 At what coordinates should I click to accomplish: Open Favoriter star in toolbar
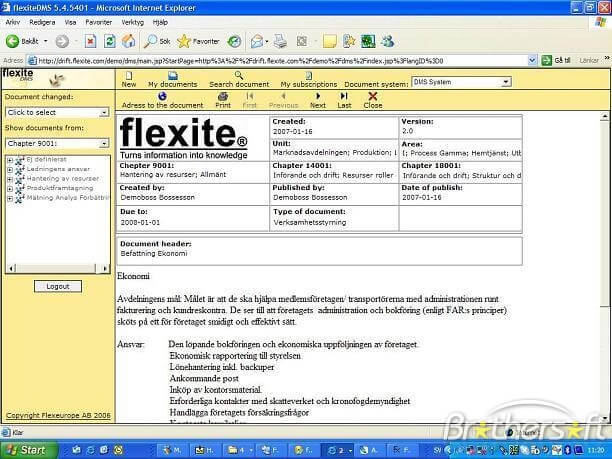click(198, 41)
